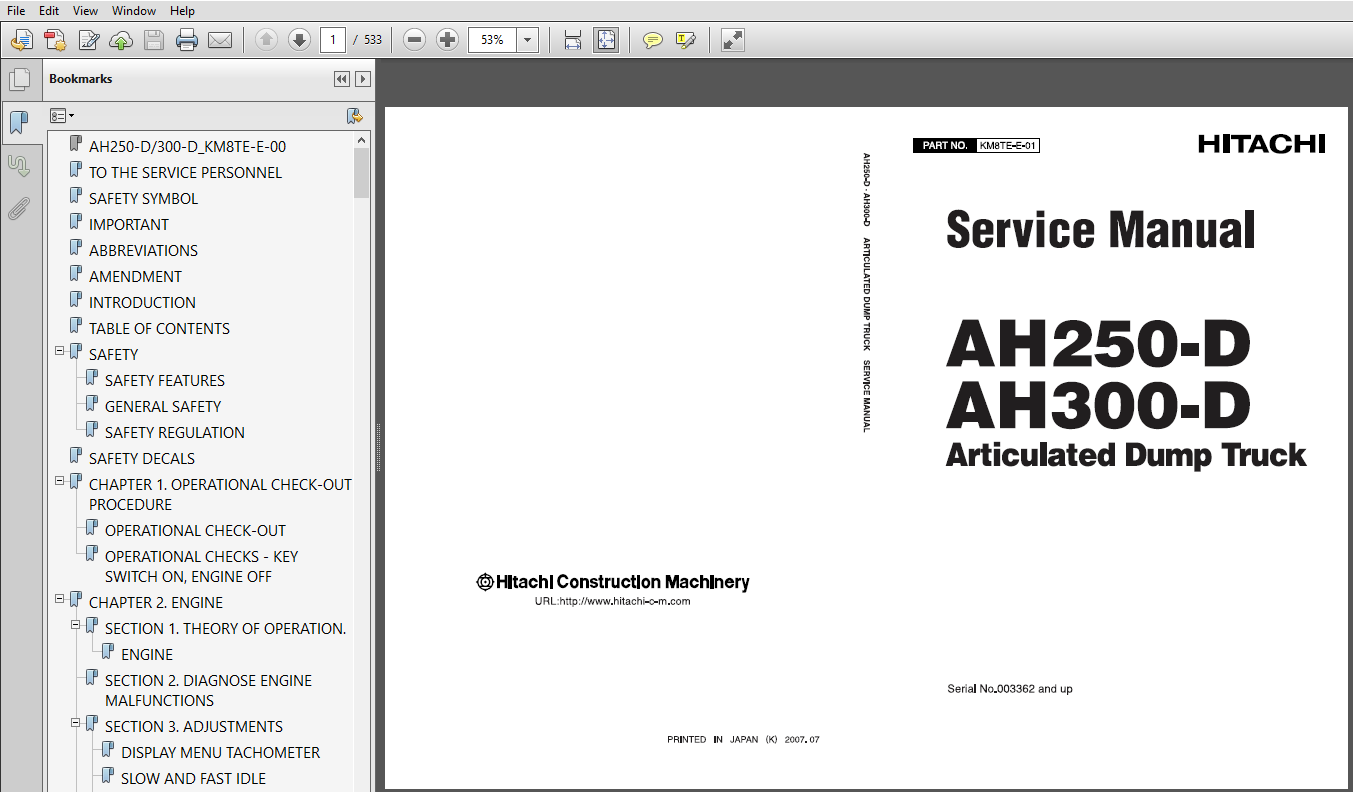This screenshot has height=792, width=1353.
Task: Go to next page with down arrow
Action: coord(299,40)
